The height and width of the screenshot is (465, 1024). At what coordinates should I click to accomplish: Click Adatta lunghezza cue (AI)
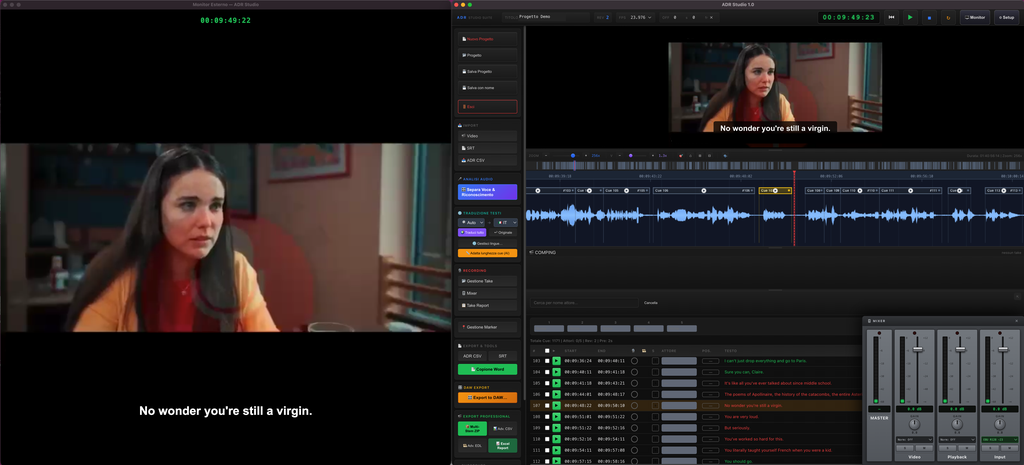[488, 253]
